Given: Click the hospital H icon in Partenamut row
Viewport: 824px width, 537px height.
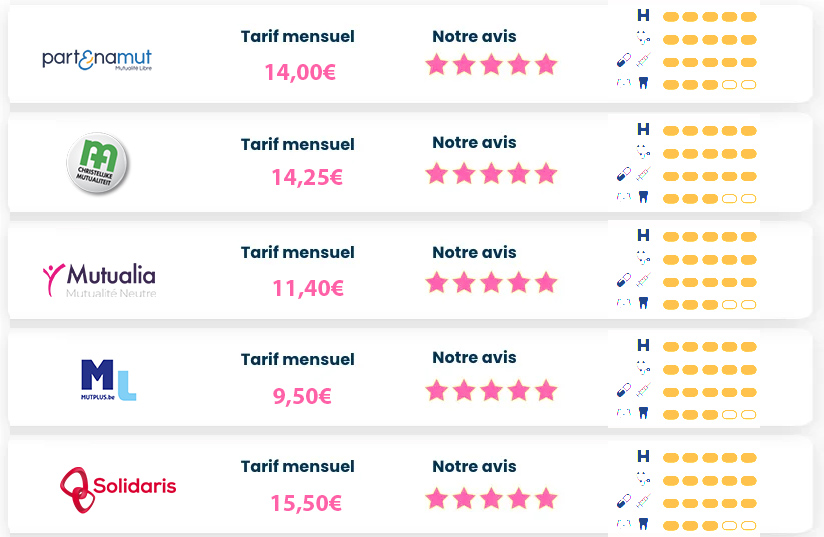Looking at the screenshot, I should click(x=643, y=16).
